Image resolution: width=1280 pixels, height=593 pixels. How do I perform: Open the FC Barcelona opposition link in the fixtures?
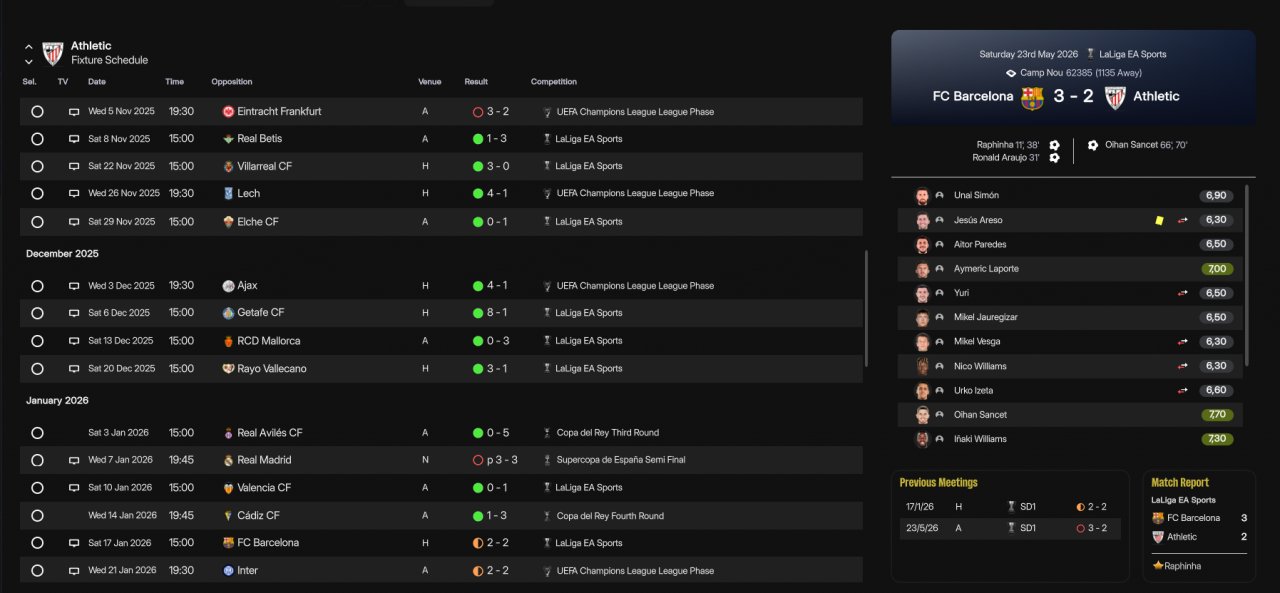point(268,543)
